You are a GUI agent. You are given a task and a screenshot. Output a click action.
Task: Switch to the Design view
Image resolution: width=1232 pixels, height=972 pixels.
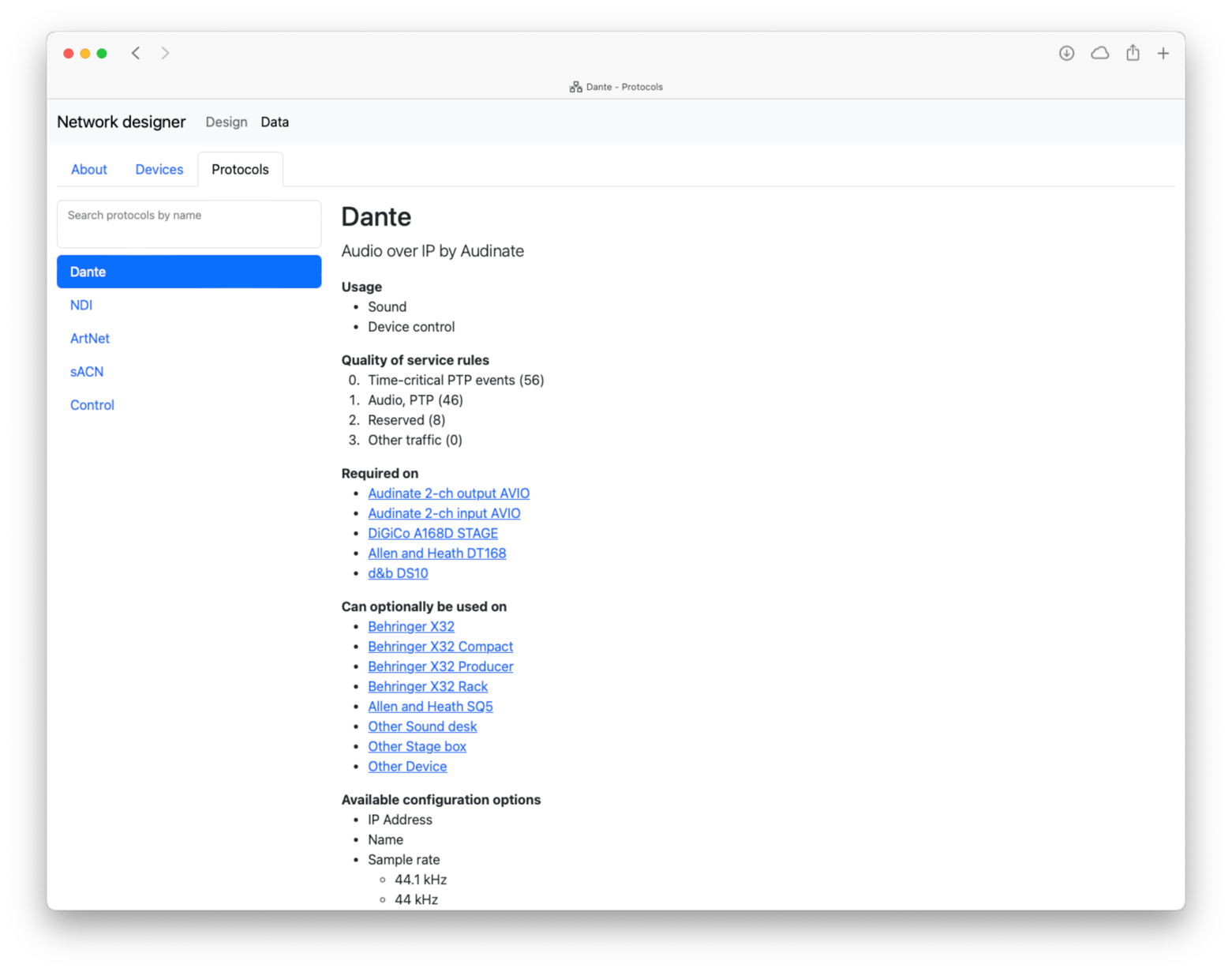coord(226,122)
